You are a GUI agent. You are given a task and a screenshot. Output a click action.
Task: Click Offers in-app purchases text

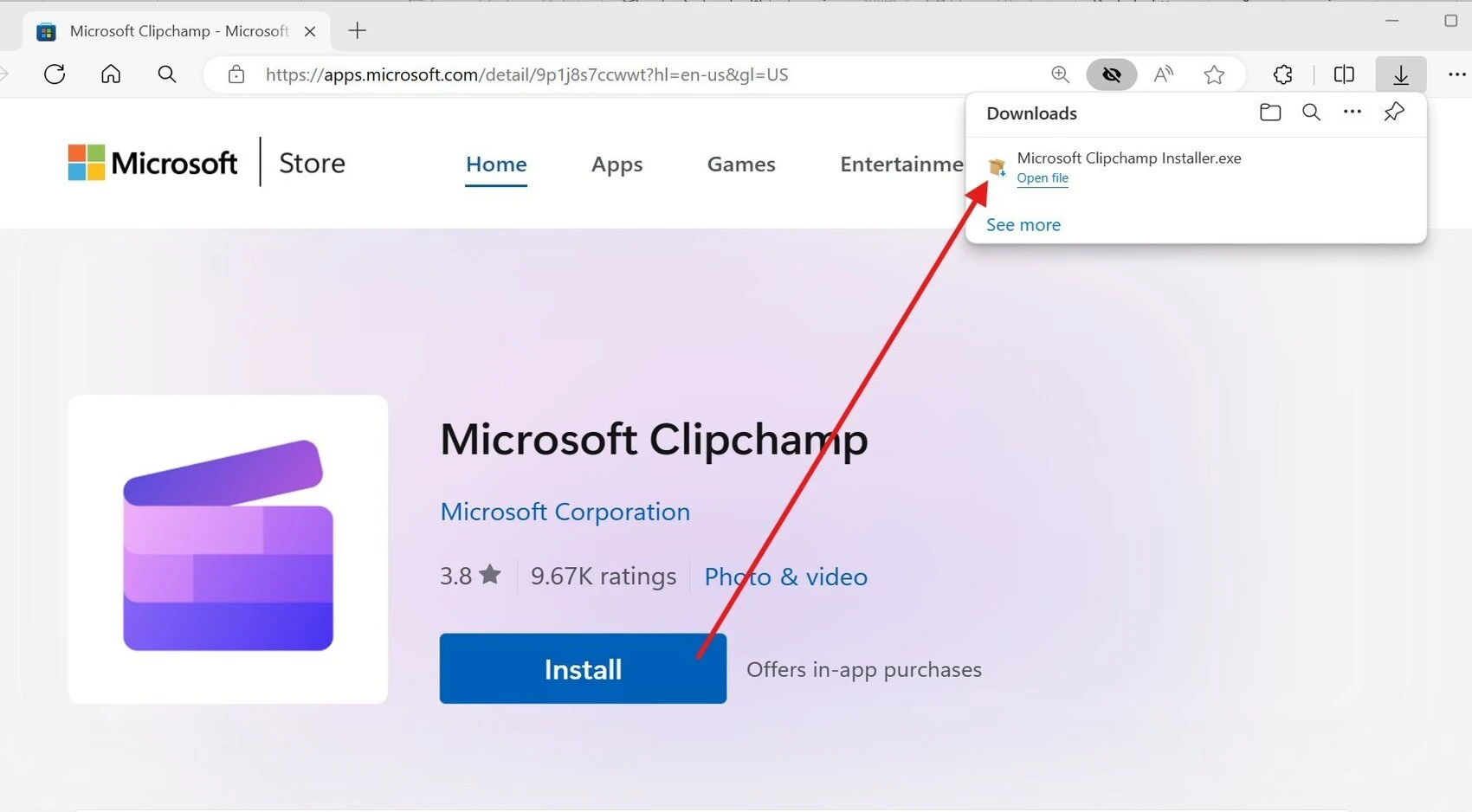tap(864, 669)
